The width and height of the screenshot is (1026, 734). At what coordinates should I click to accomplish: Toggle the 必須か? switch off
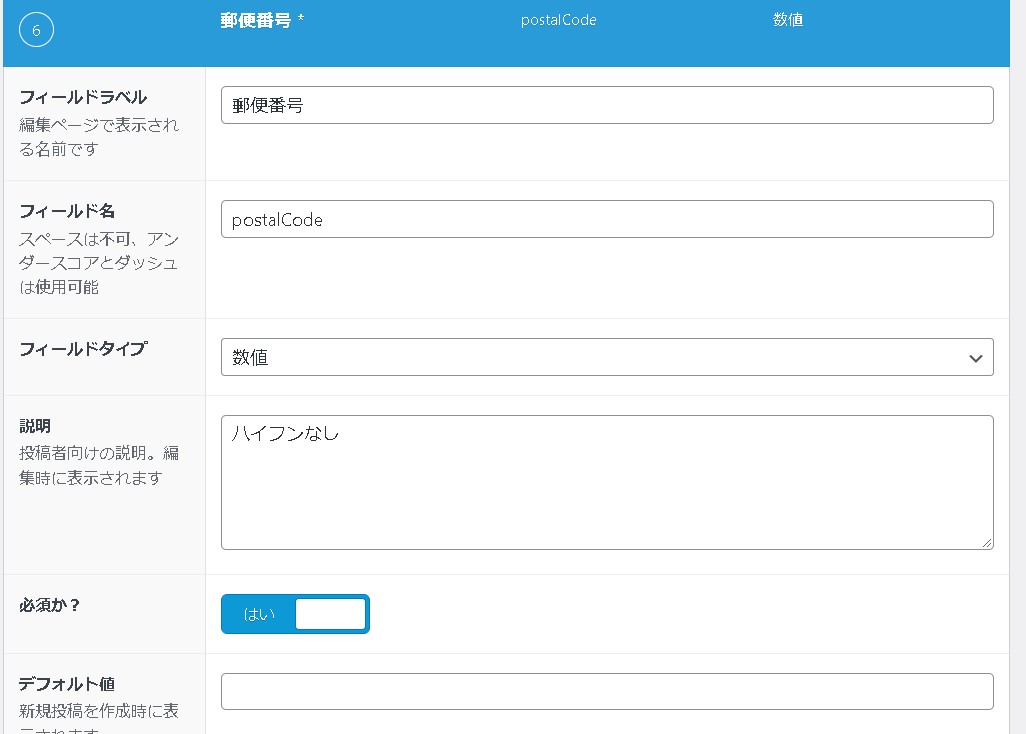point(295,613)
